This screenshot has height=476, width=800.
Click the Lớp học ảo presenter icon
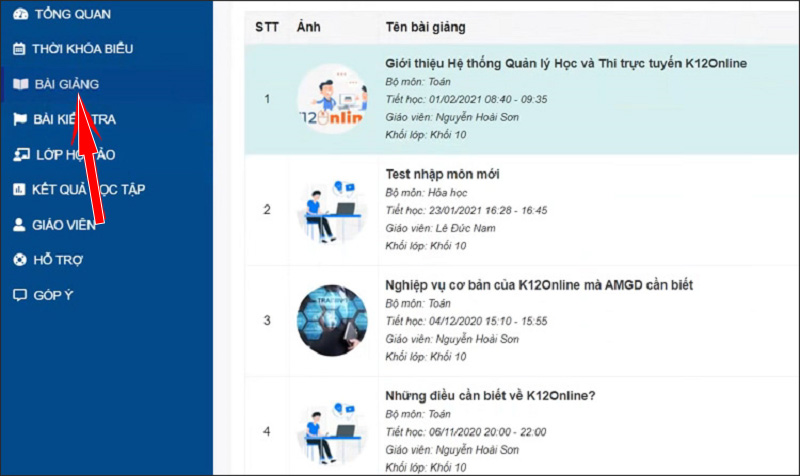[21, 155]
